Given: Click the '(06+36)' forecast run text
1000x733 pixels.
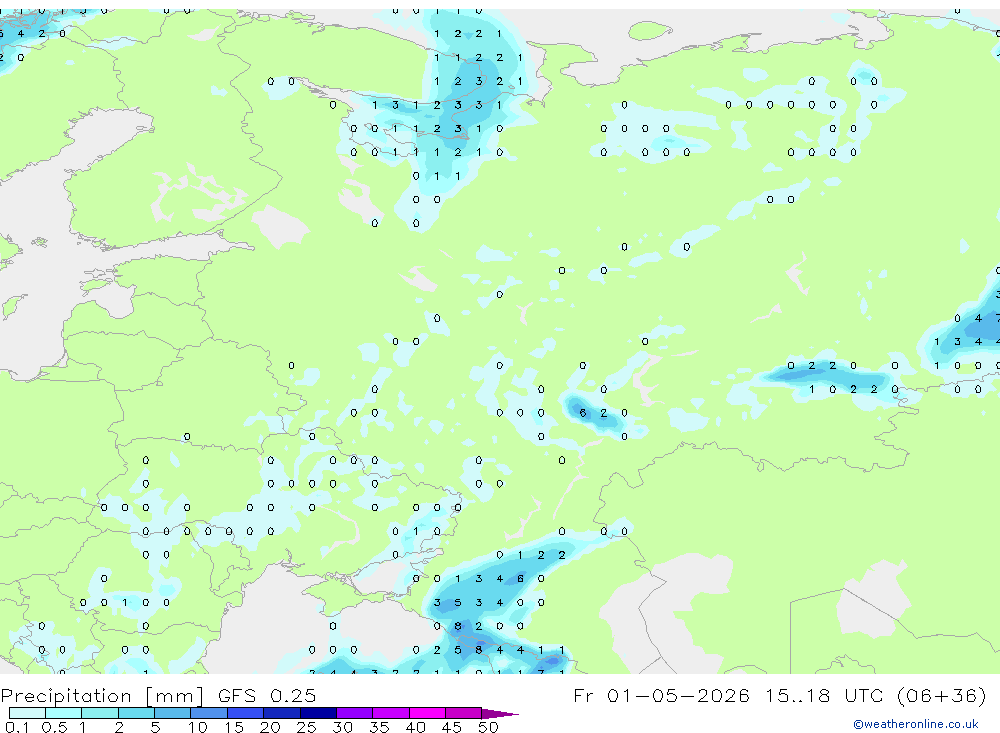Looking at the screenshot, I should tap(941, 695).
